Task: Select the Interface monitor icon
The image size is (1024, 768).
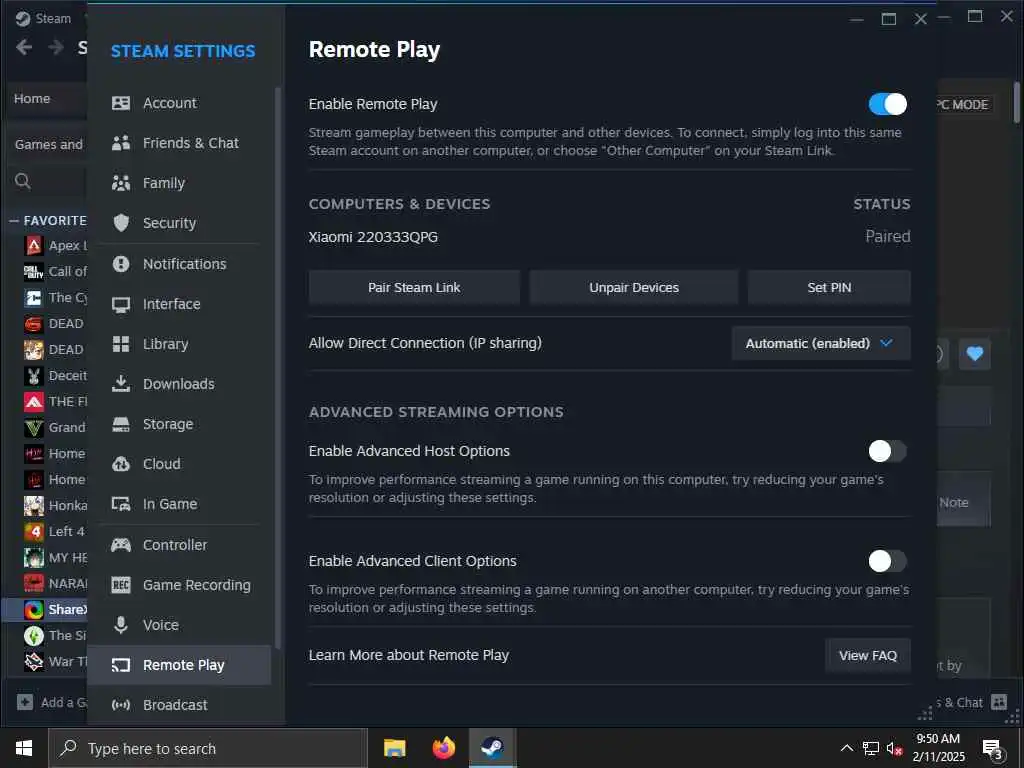Action: (121, 304)
